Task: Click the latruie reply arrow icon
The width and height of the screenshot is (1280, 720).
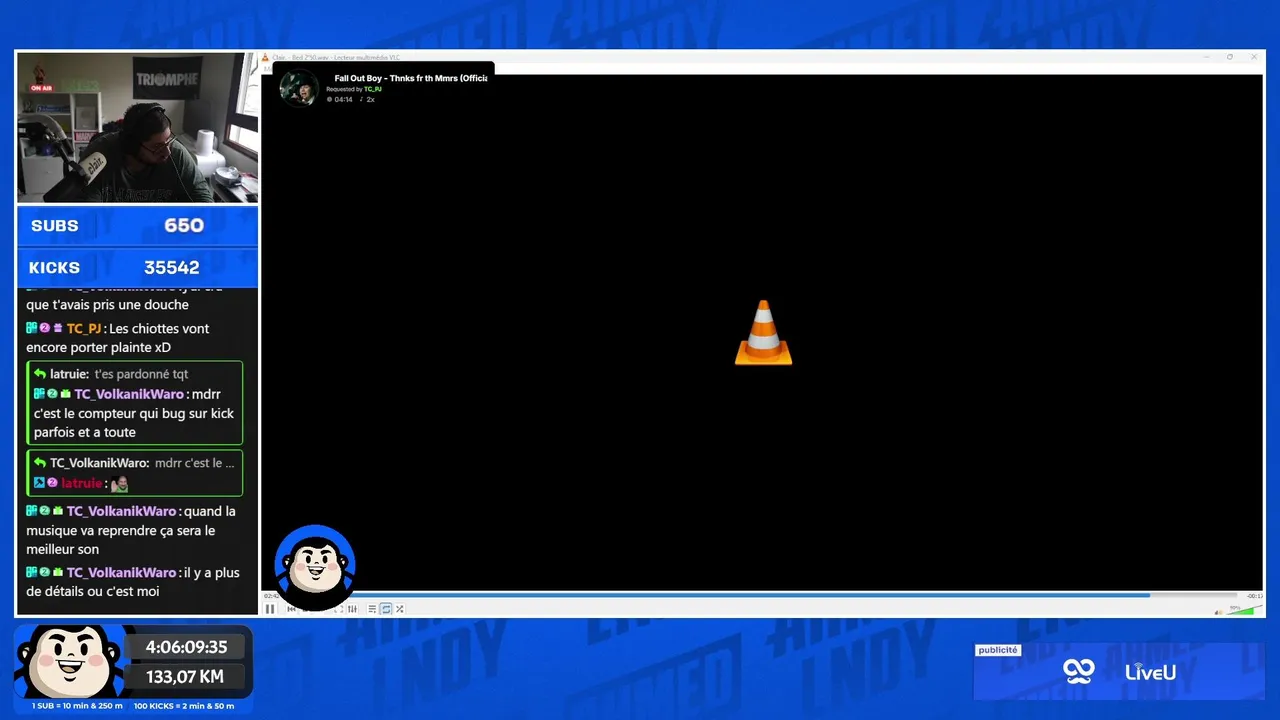Action: coord(40,374)
